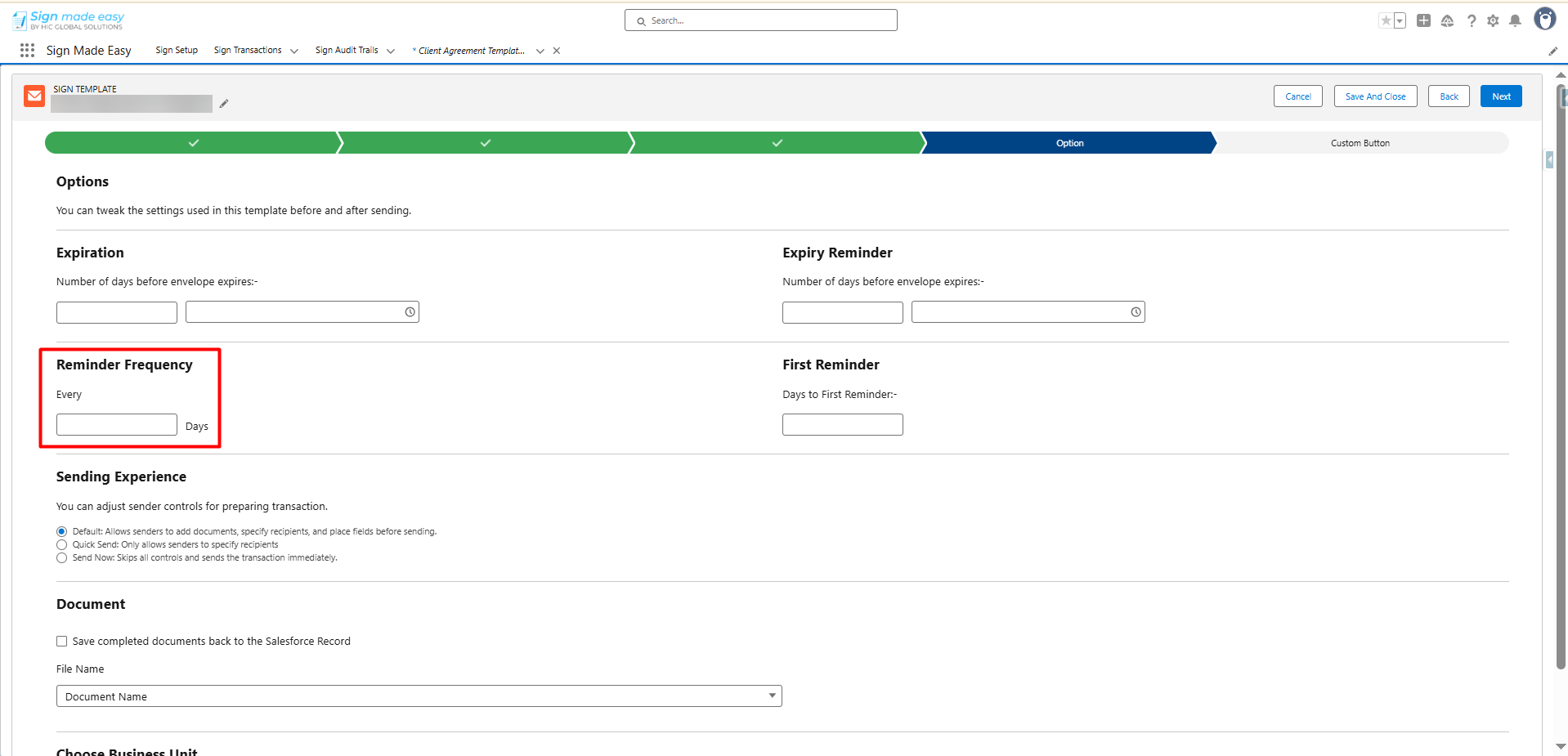Open the user profile avatar
This screenshot has width=1568, height=756.
click(1544, 19)
